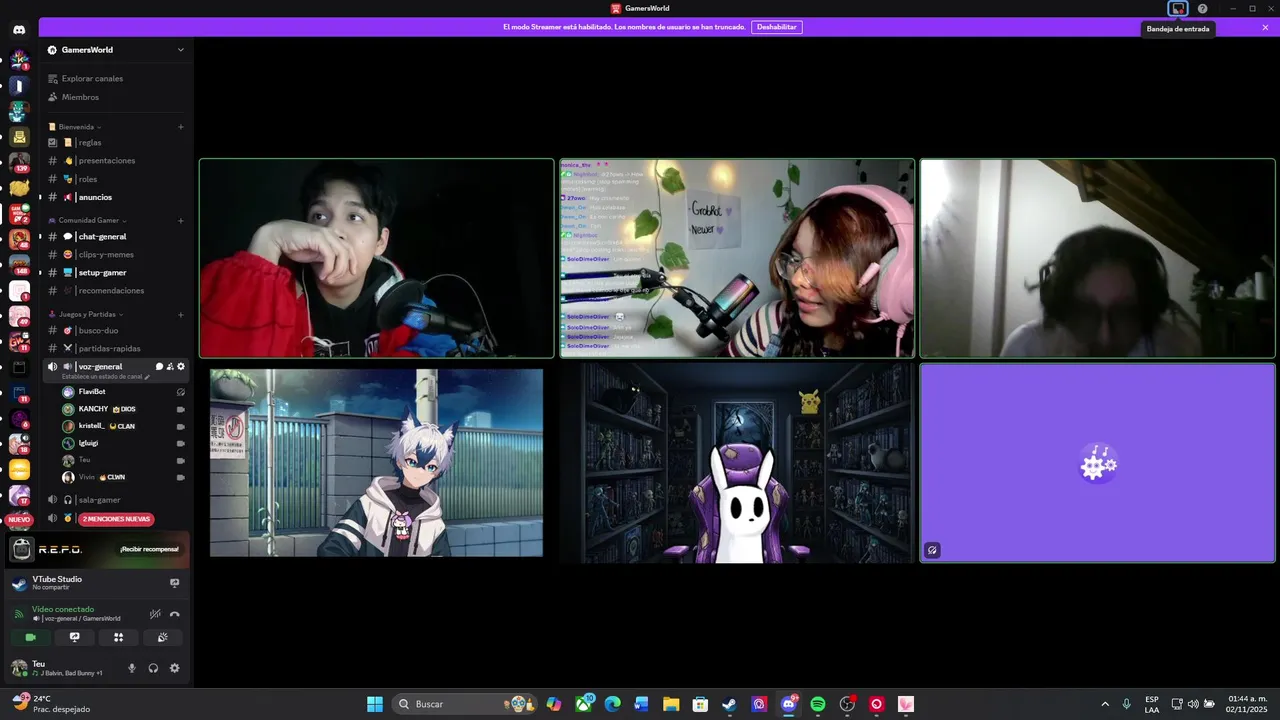Open Windows Start menu

tap(375, 704)
